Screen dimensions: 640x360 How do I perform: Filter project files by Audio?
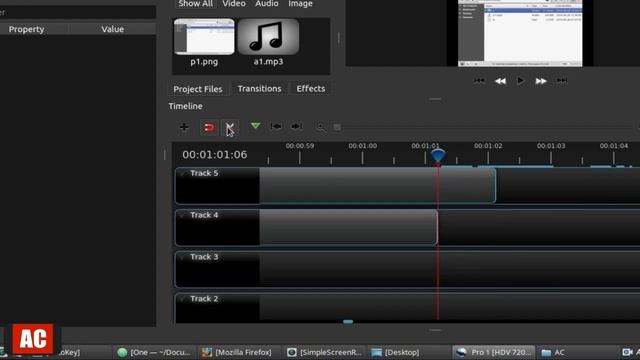(267, 4)
